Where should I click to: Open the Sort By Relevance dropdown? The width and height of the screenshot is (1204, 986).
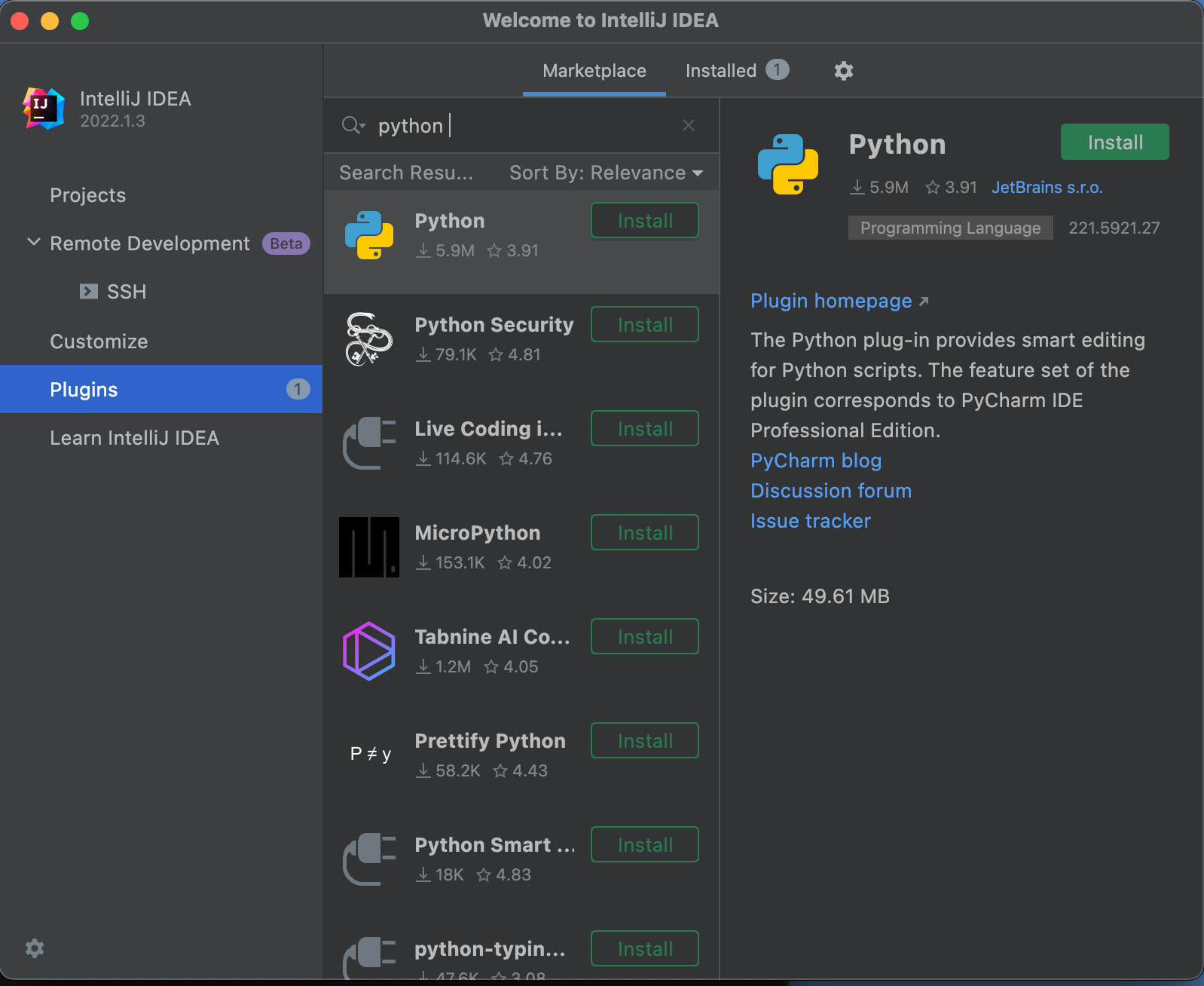click(606, 173)
